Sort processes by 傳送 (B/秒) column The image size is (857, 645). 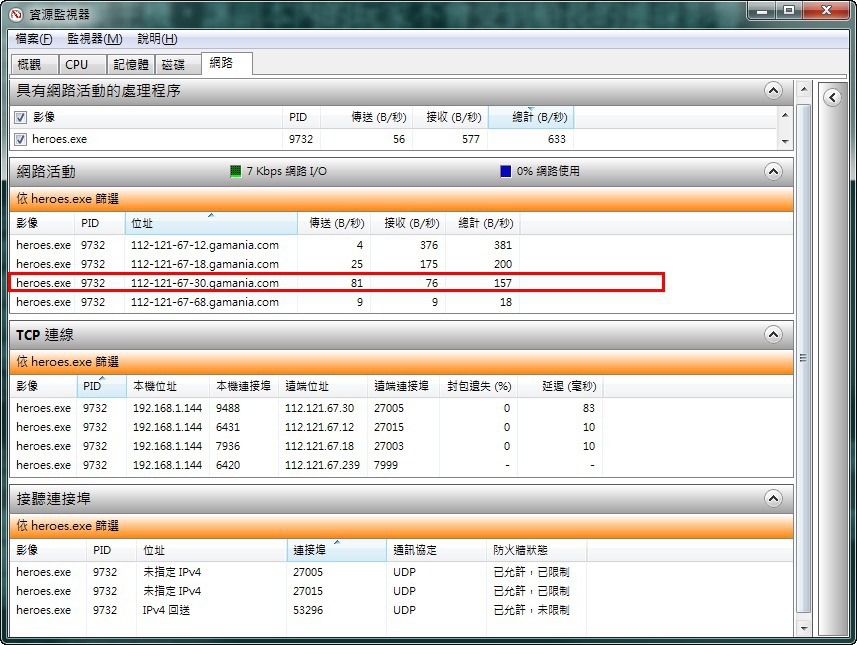[366, 117]
